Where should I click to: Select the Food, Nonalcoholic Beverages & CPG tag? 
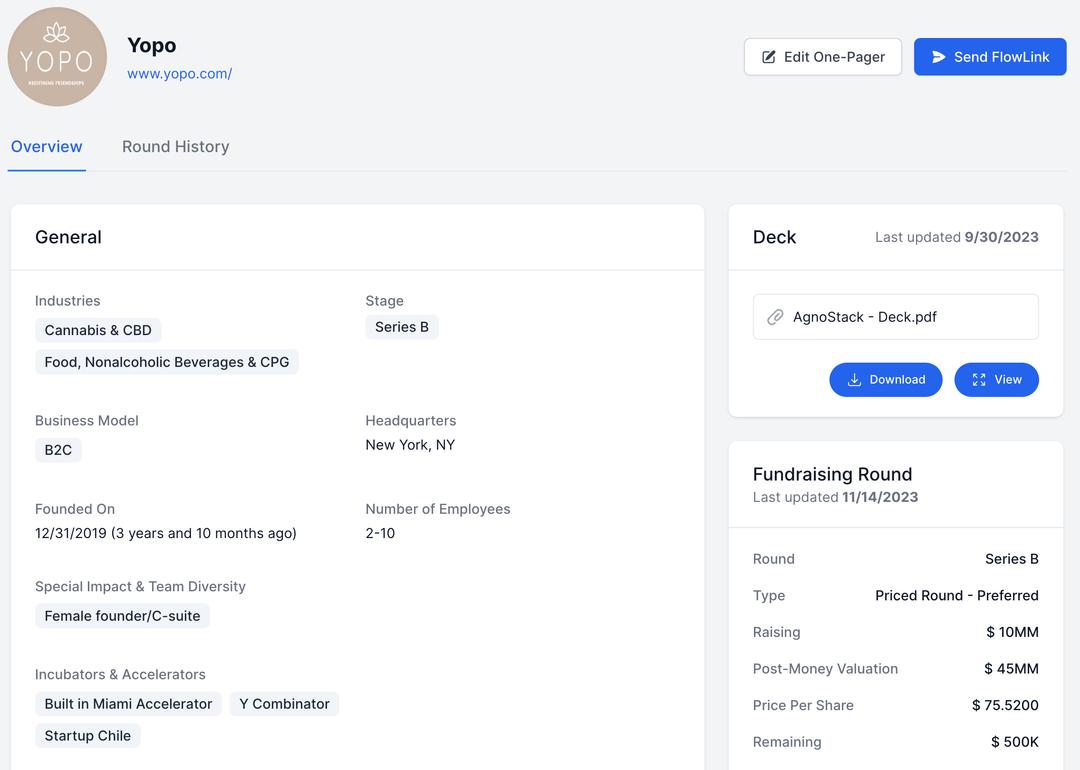[x=167, y=362]
